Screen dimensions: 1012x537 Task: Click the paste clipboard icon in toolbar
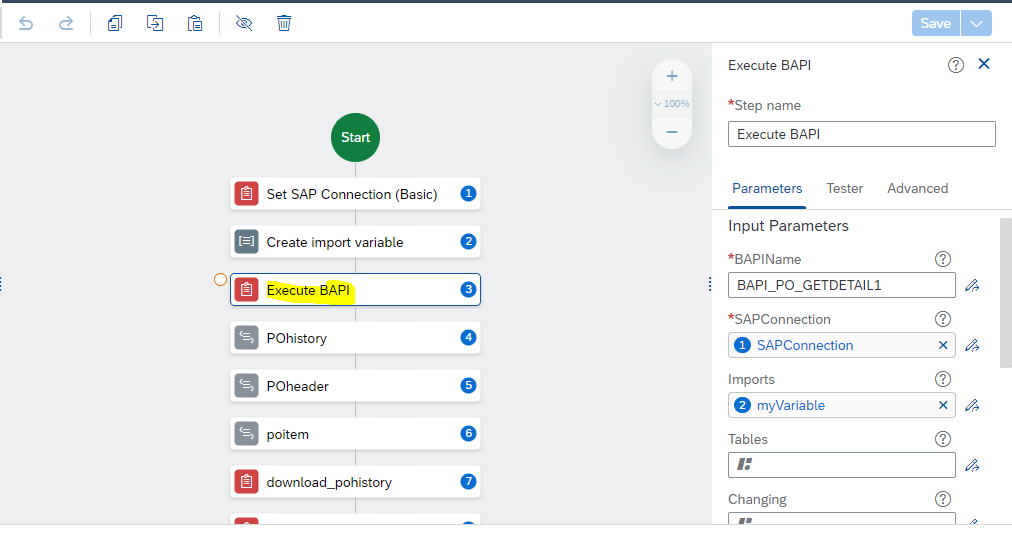coord(195,23)
